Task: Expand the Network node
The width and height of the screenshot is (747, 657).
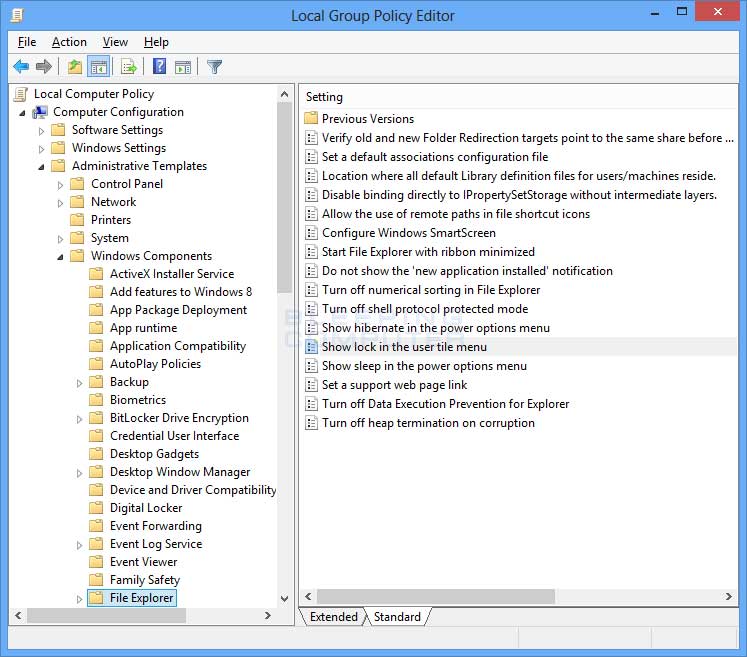Action: click(60, 203)
